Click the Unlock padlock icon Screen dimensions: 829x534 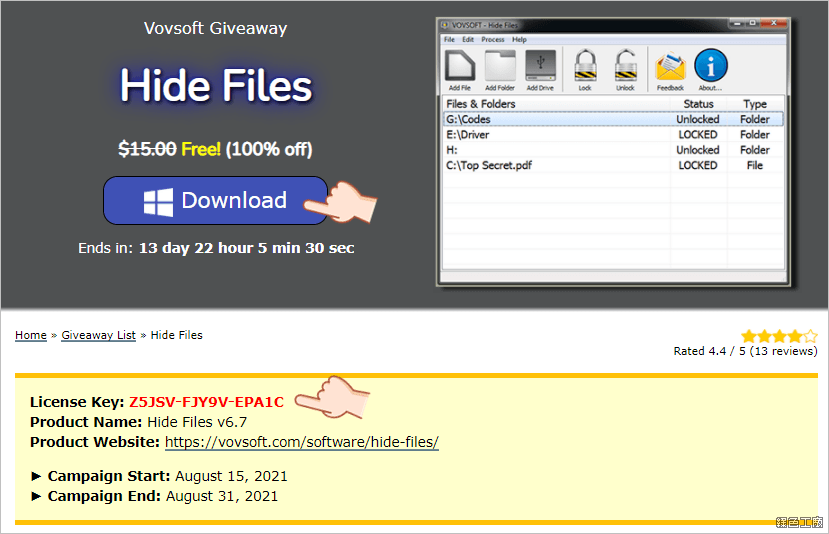pyautogui.click(x=625, y=70)
